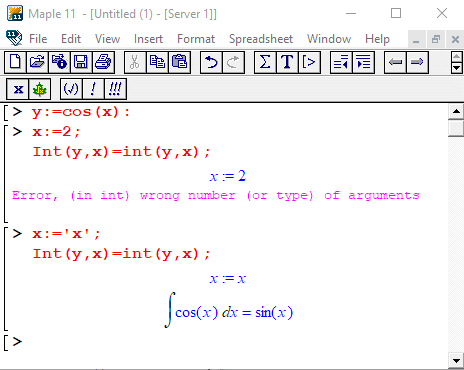
Task: Open a file using the folder icon
Action: 37,62
